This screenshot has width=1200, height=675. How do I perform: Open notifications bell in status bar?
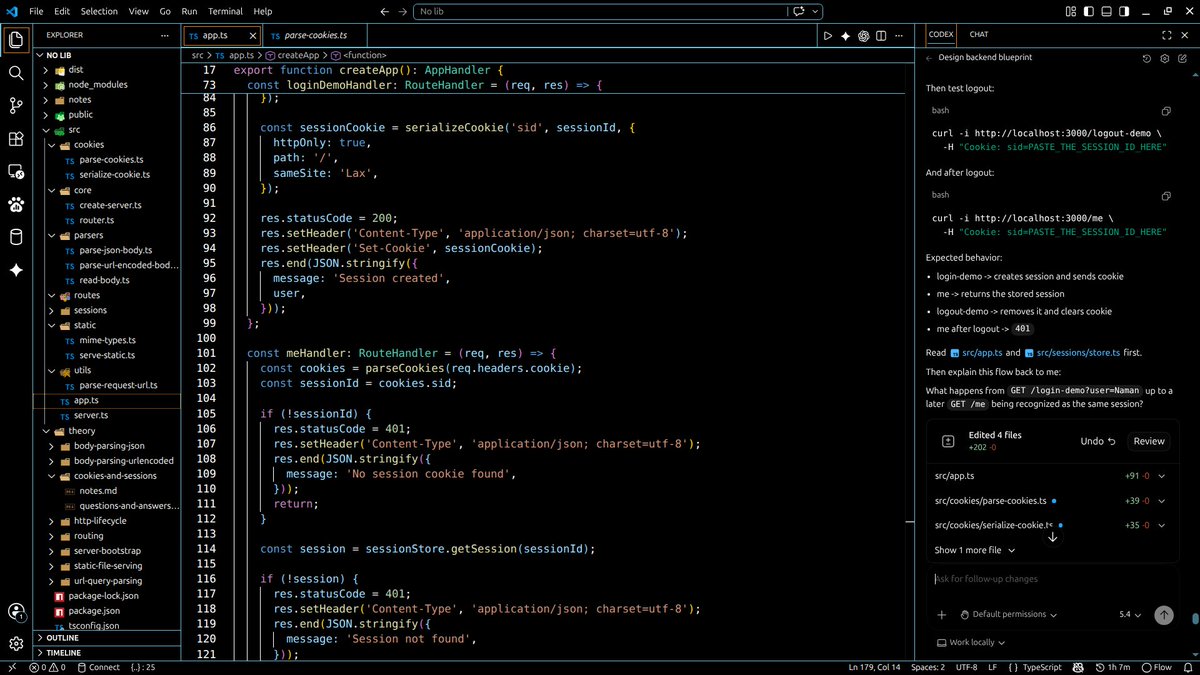tap(1189, 667)
